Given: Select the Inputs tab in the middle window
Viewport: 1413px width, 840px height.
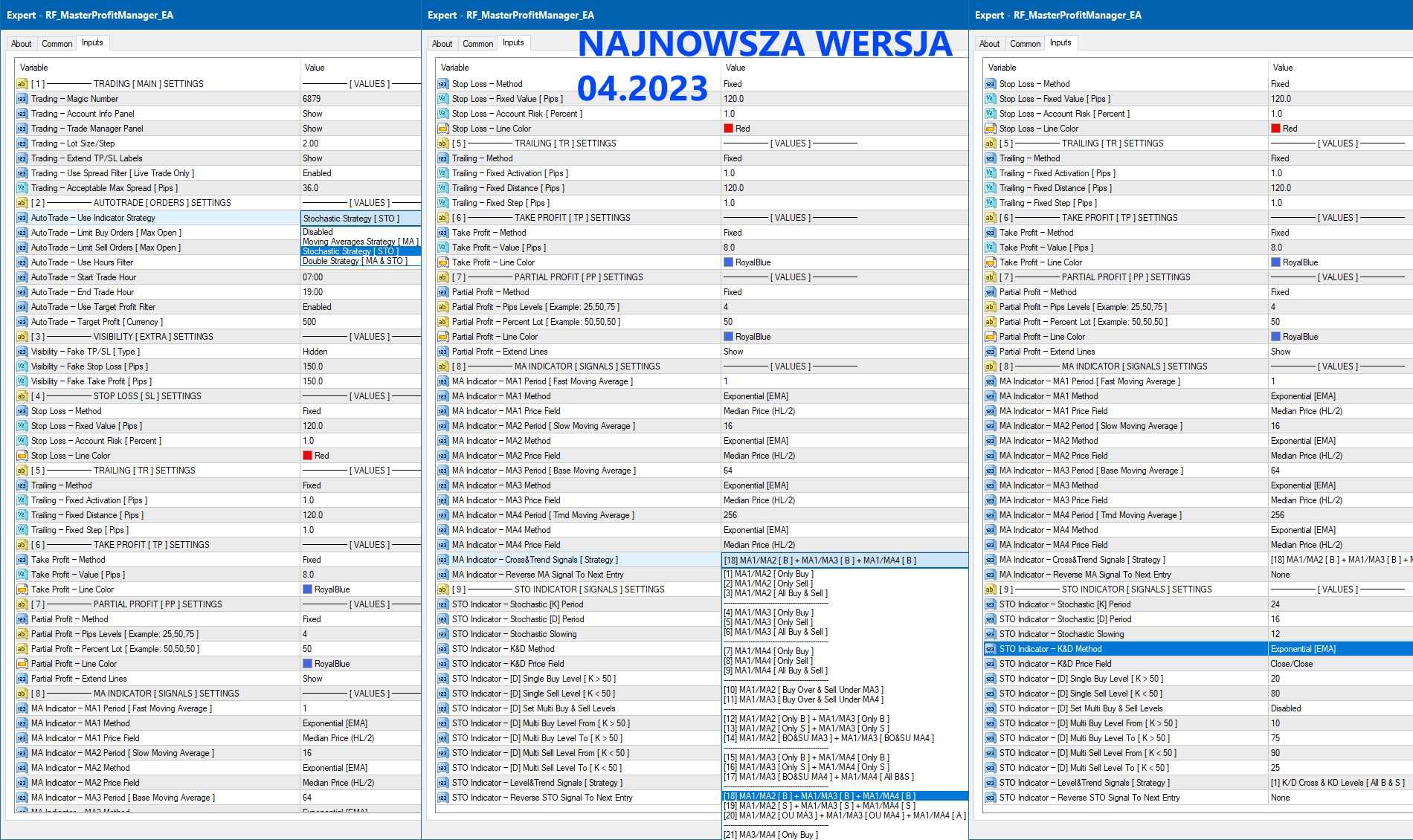Looking at the screenshot, I should coord(513,43).
